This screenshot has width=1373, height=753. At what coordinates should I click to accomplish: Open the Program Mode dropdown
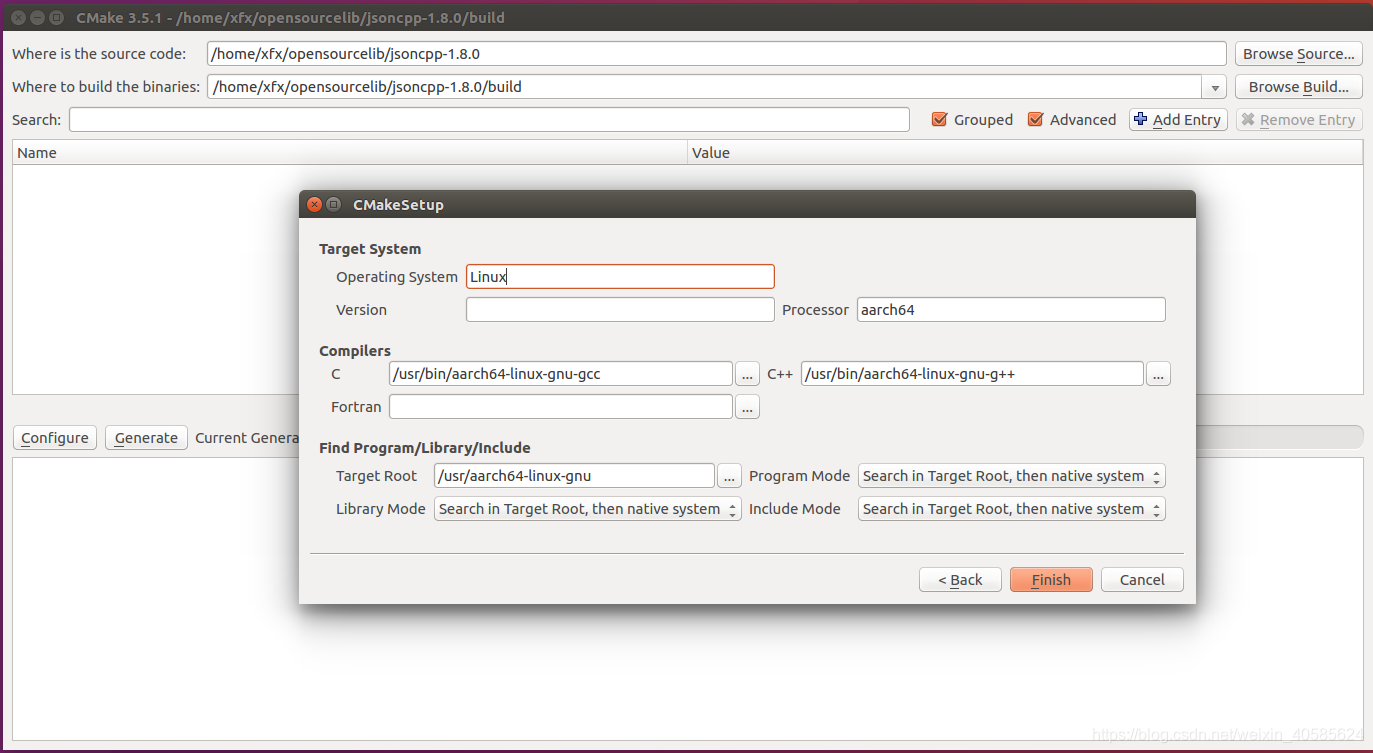click(1012, 476)
